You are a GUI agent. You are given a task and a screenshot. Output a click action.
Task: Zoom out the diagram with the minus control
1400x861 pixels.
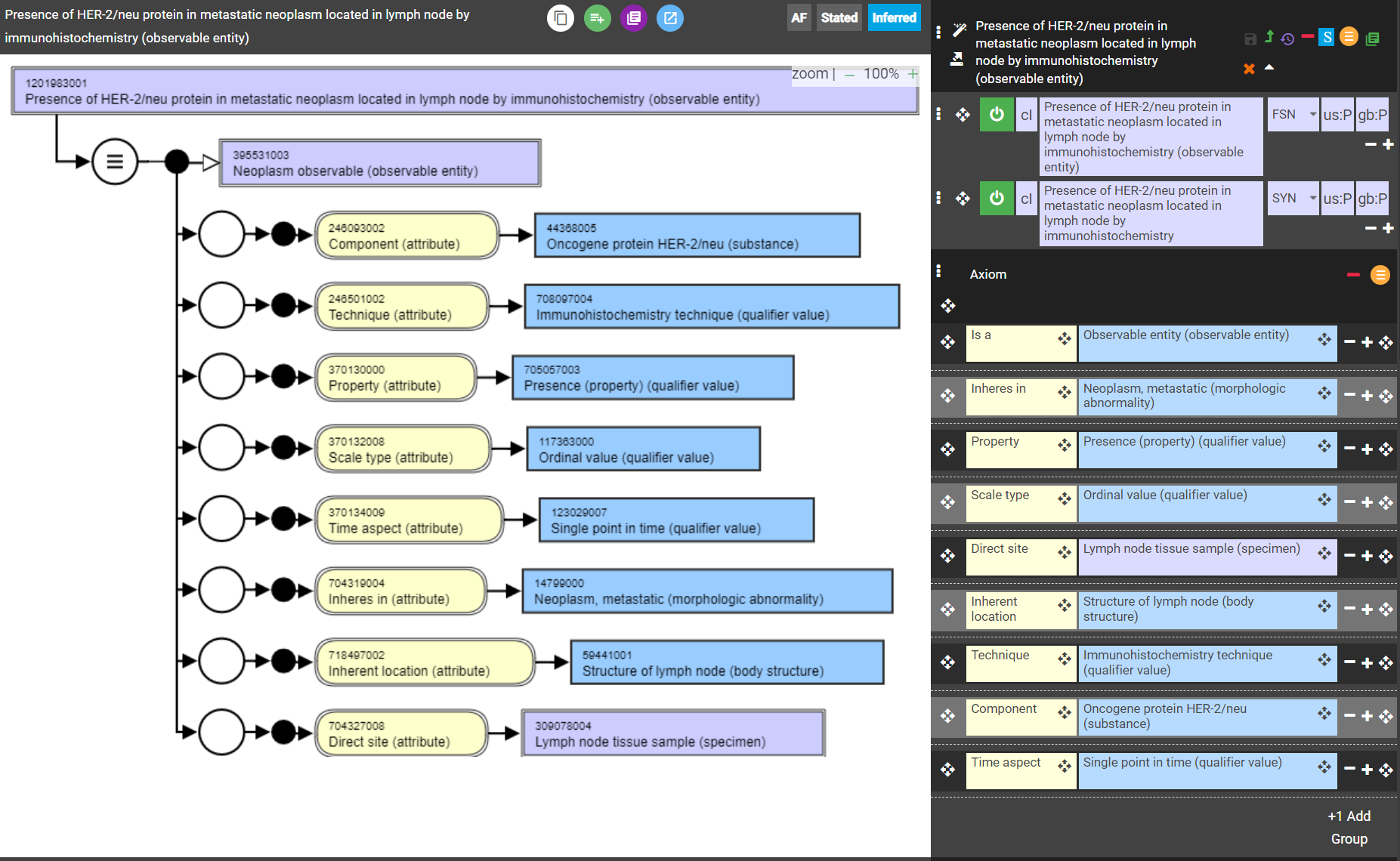pos(850,74)
